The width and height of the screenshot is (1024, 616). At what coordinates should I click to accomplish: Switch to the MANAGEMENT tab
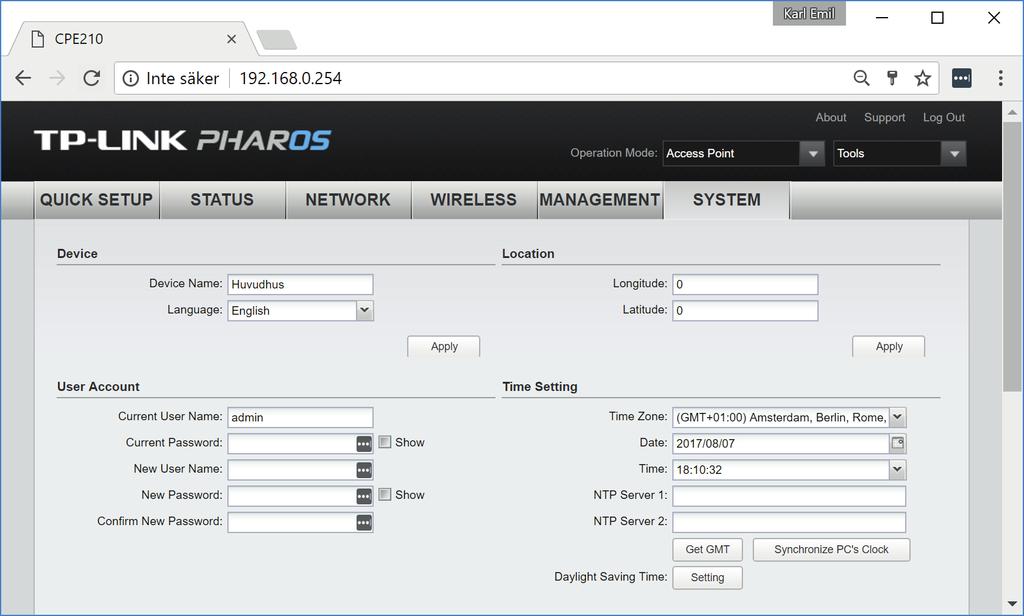(x=600, y=200)
